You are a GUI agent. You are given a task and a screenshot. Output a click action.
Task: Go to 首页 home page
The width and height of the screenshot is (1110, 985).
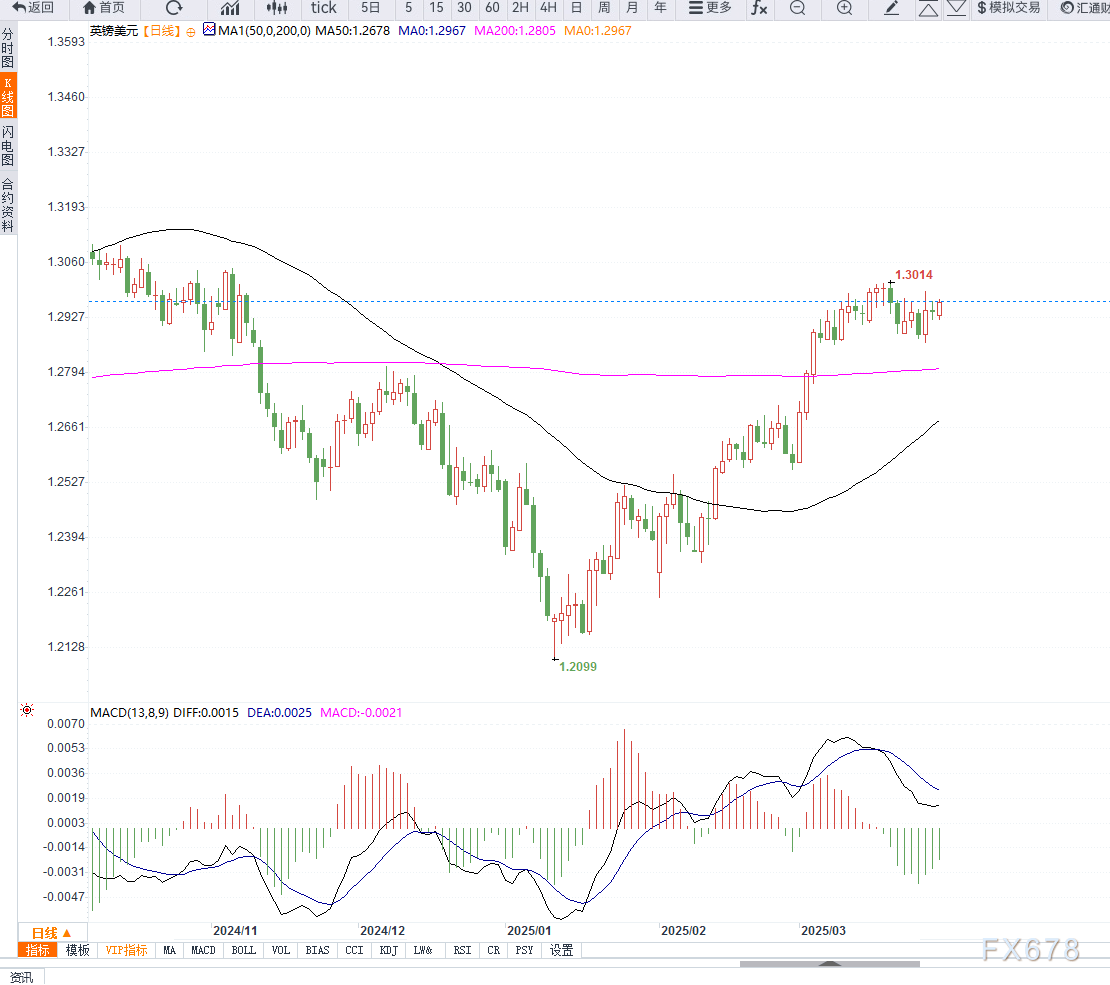click(104, 8)
